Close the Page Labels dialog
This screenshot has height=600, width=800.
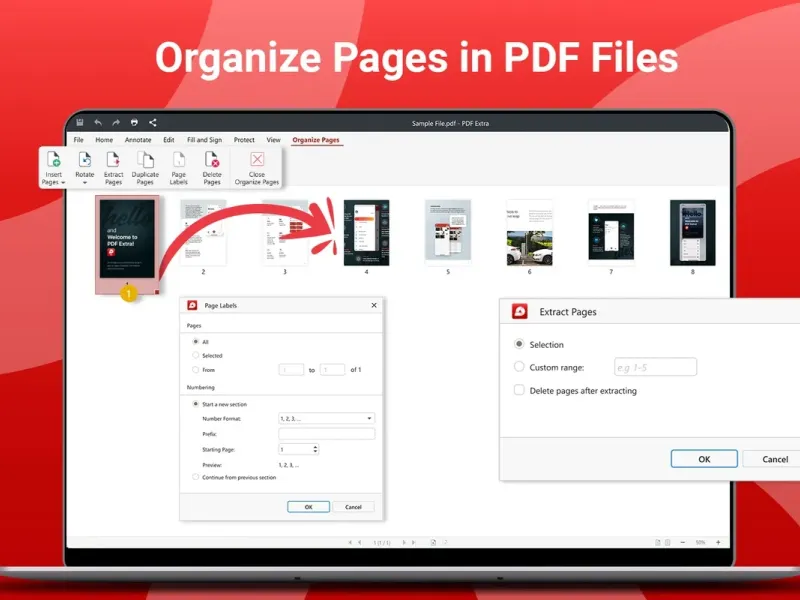(x=374, y=305)
